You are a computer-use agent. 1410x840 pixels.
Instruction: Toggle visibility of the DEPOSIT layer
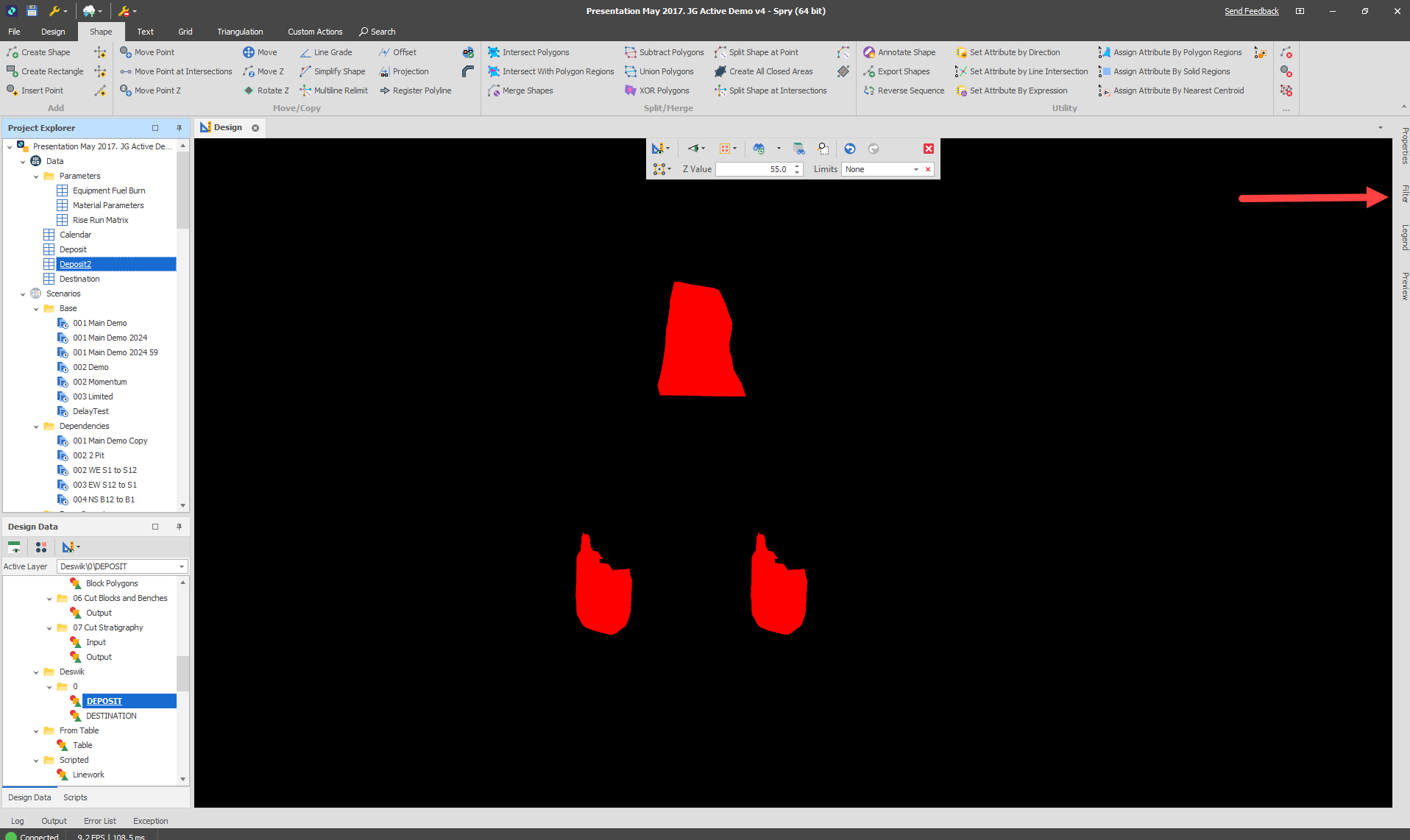(76, 701)
